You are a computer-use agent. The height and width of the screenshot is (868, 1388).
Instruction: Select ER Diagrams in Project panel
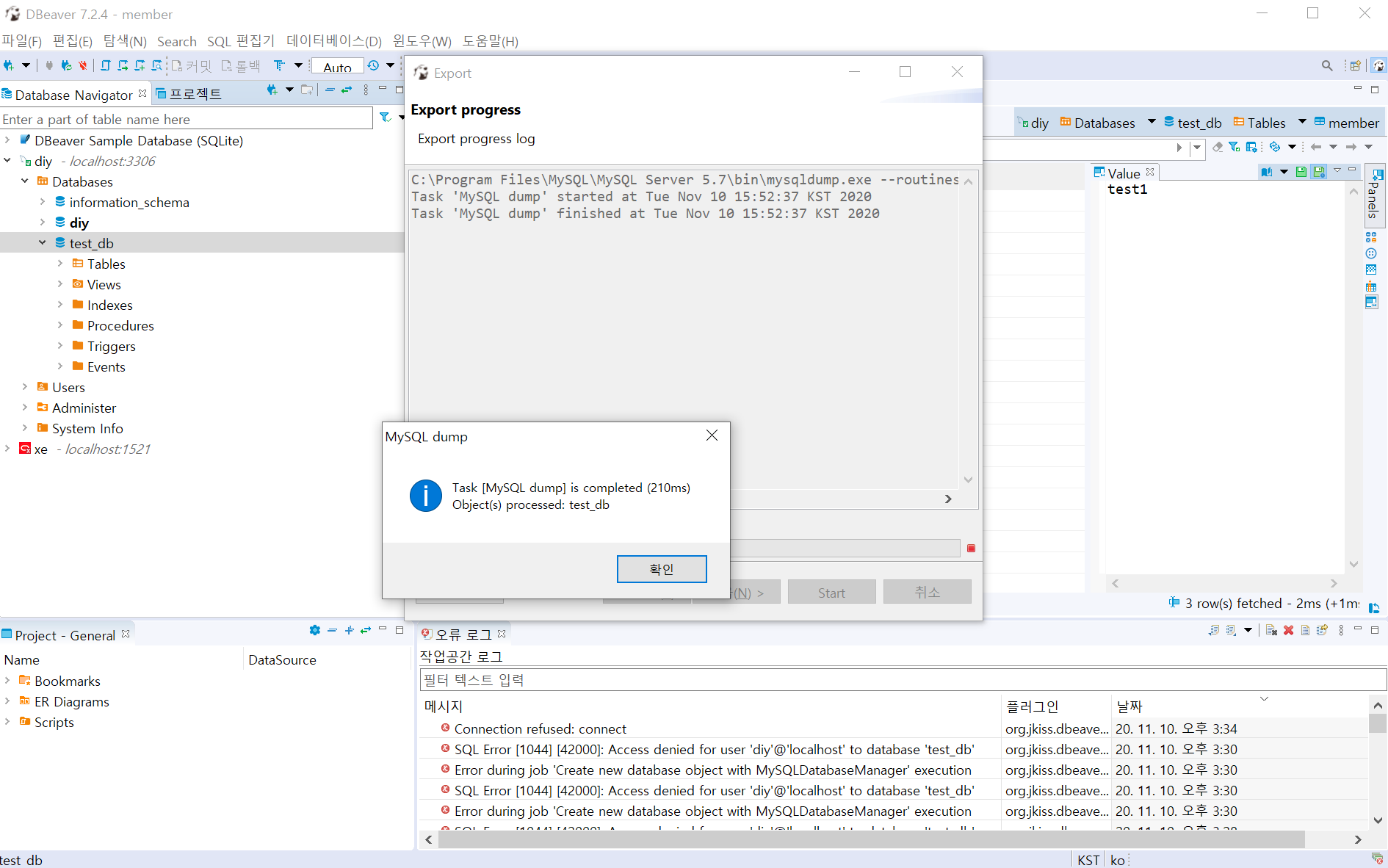click(71, 701)
